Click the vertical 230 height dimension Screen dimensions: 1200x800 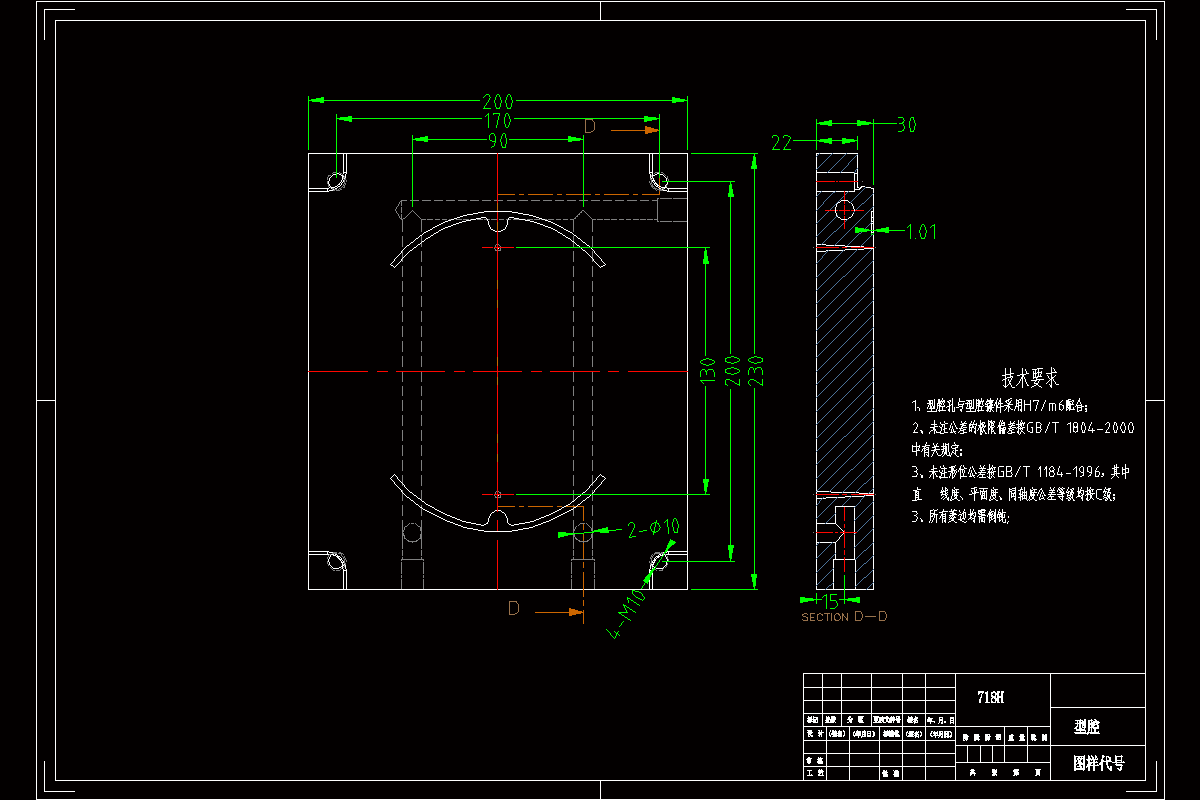(755, 371)
